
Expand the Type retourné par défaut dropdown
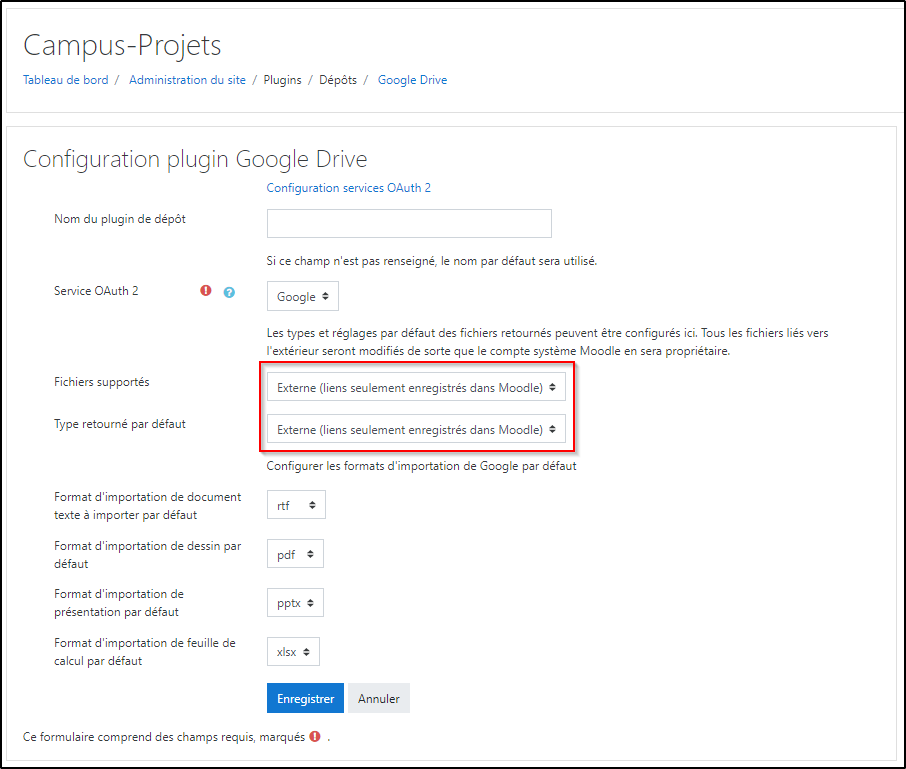click(x=416, y=429)
